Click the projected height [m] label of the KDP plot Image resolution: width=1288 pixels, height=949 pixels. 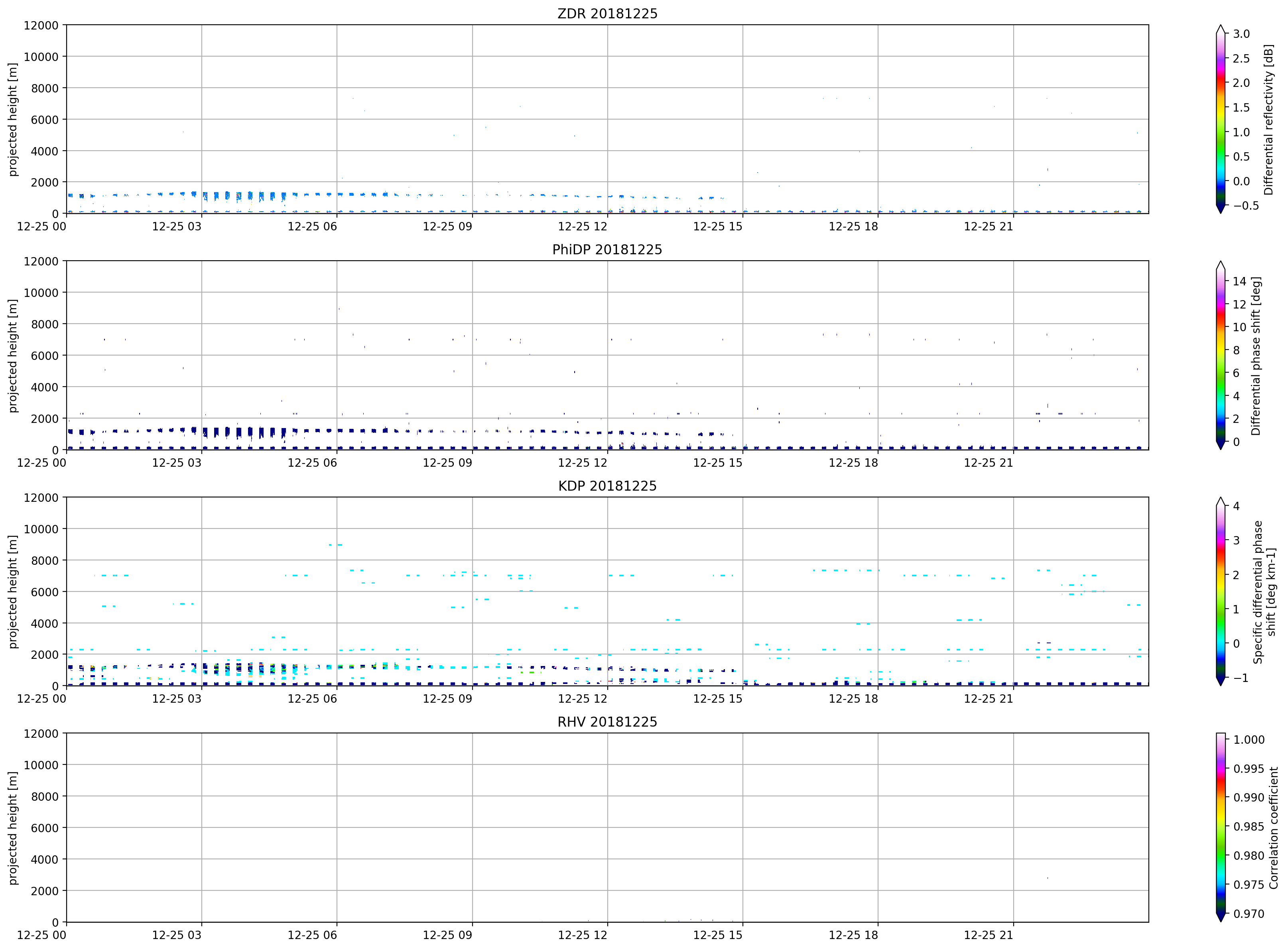(13, 592)
